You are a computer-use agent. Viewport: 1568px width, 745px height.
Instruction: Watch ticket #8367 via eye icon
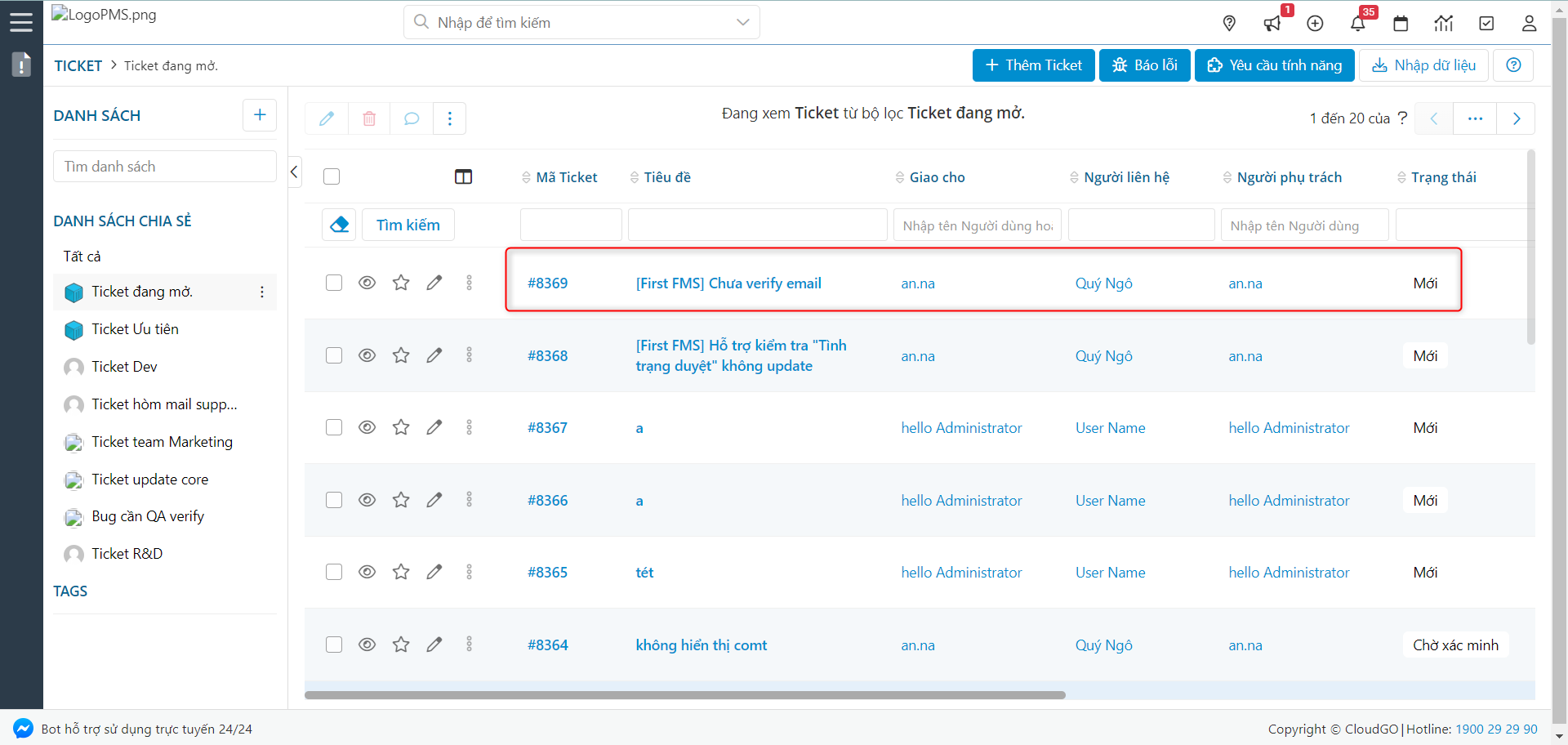point(367,427)
